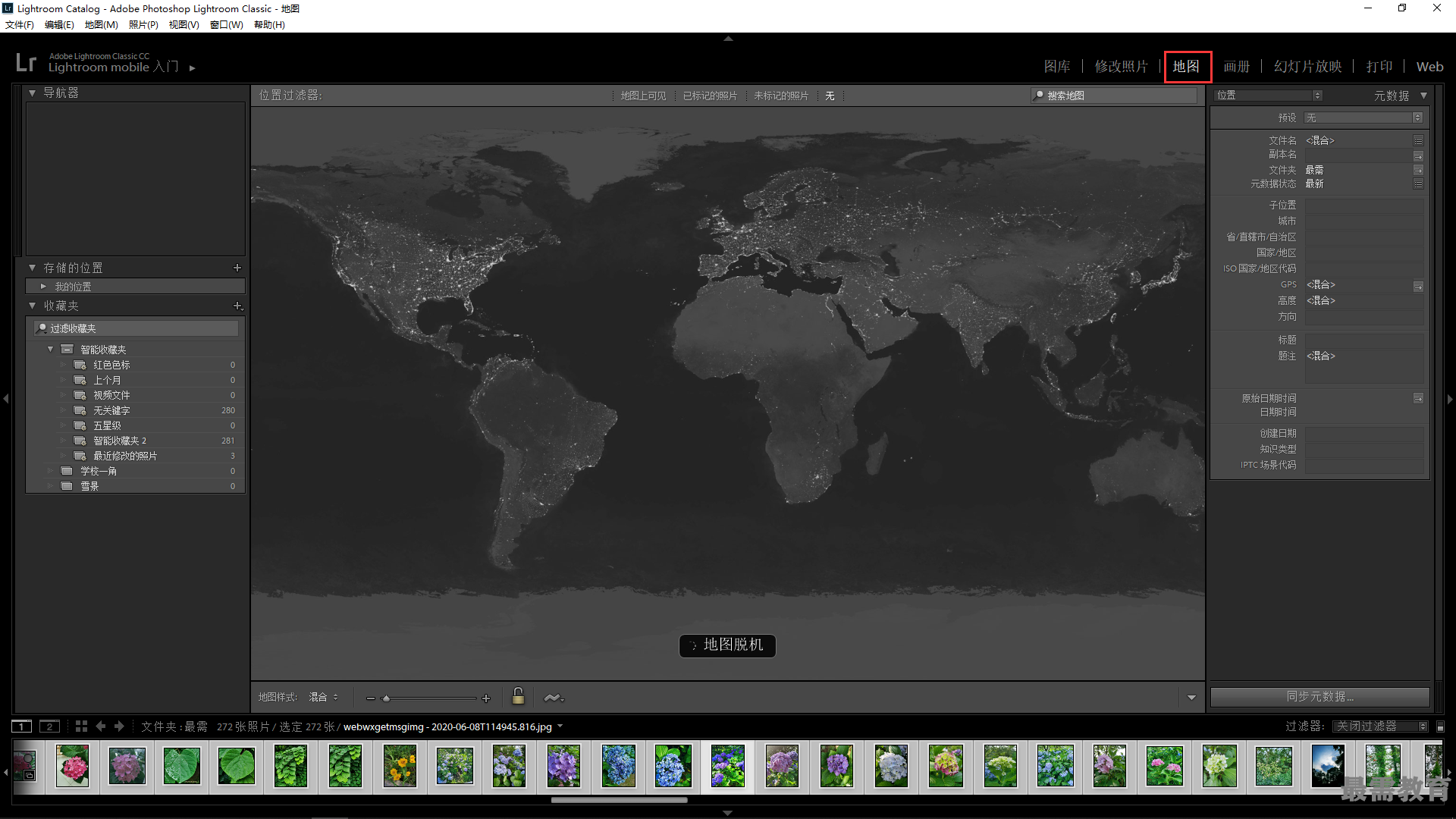Add a new saved location plus icon
1456x819 pixels.
coord(237,268)
